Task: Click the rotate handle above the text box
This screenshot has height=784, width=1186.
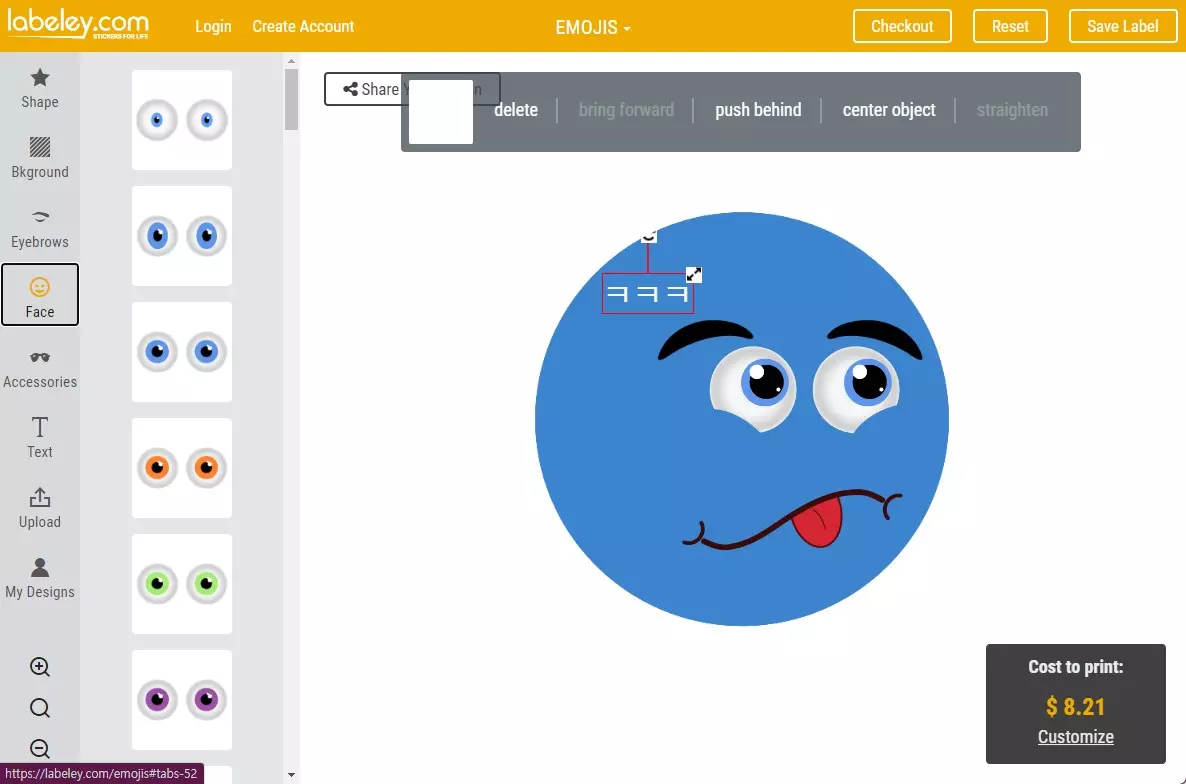Action: pyautogui.click(x=648, y=236)
